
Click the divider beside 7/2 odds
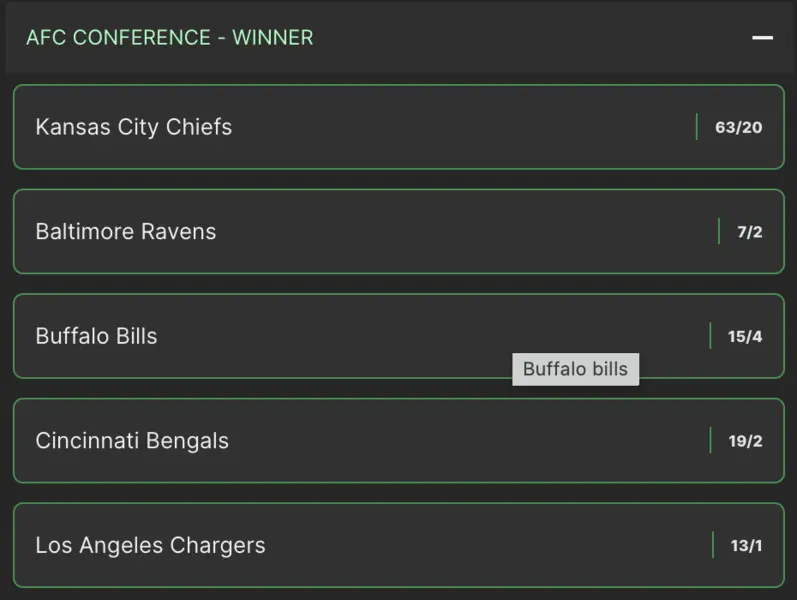tap(719, 232)
